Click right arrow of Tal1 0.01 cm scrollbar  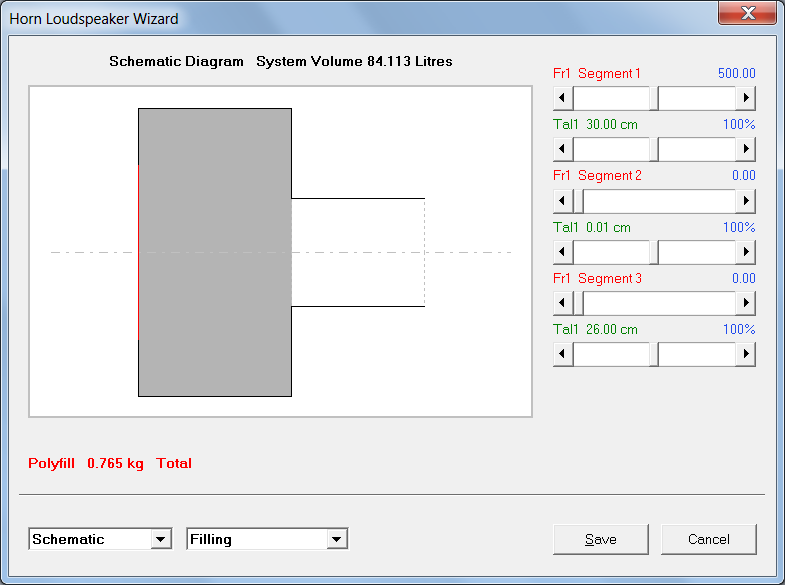point(745,252)
